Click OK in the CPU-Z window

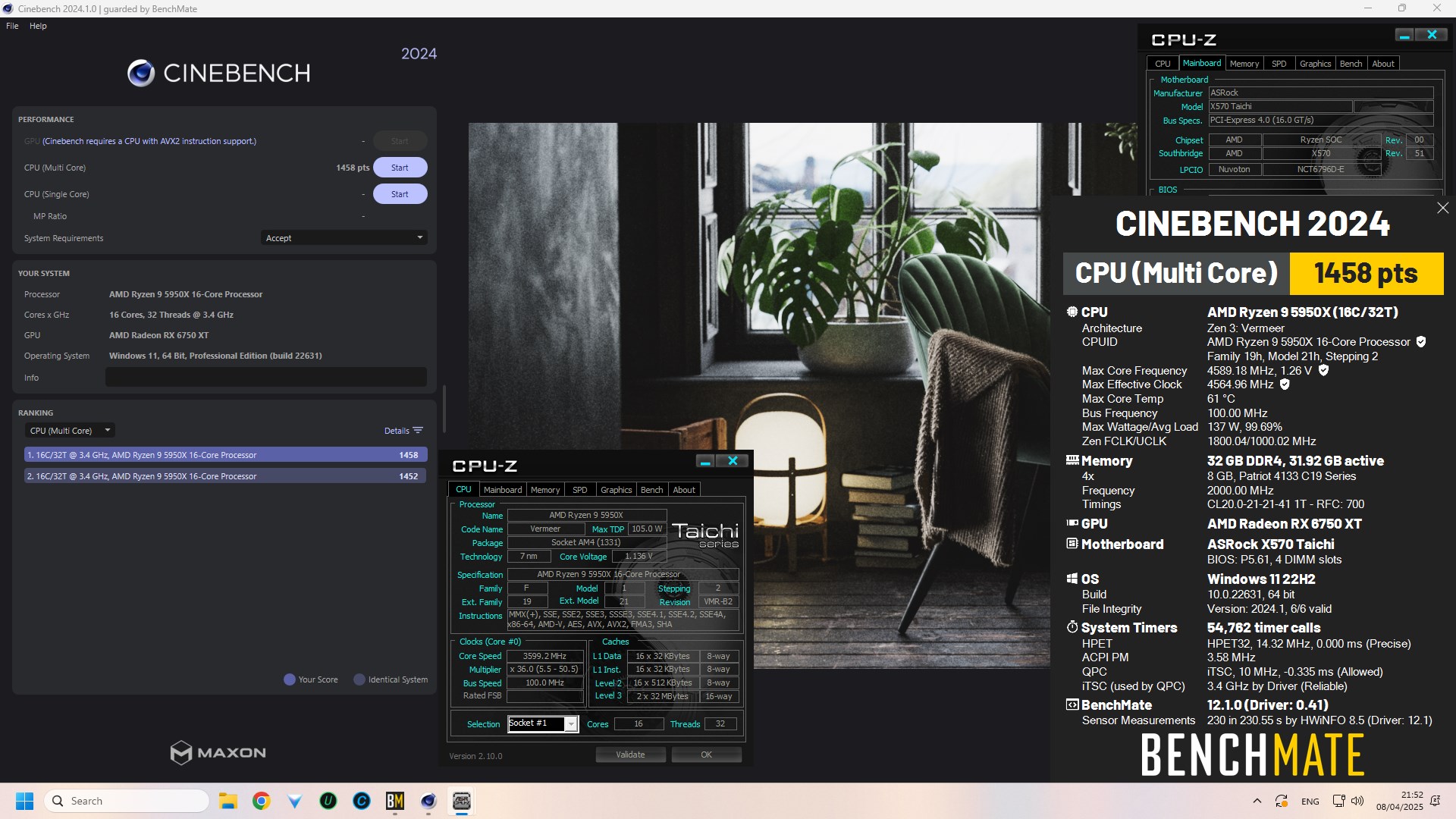[x=706, y=755]
